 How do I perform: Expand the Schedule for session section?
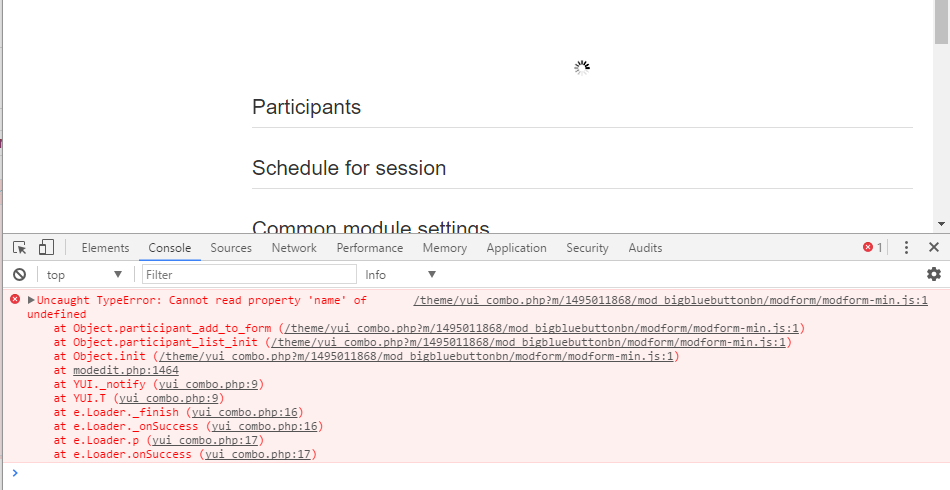click(x=349, y=168)
